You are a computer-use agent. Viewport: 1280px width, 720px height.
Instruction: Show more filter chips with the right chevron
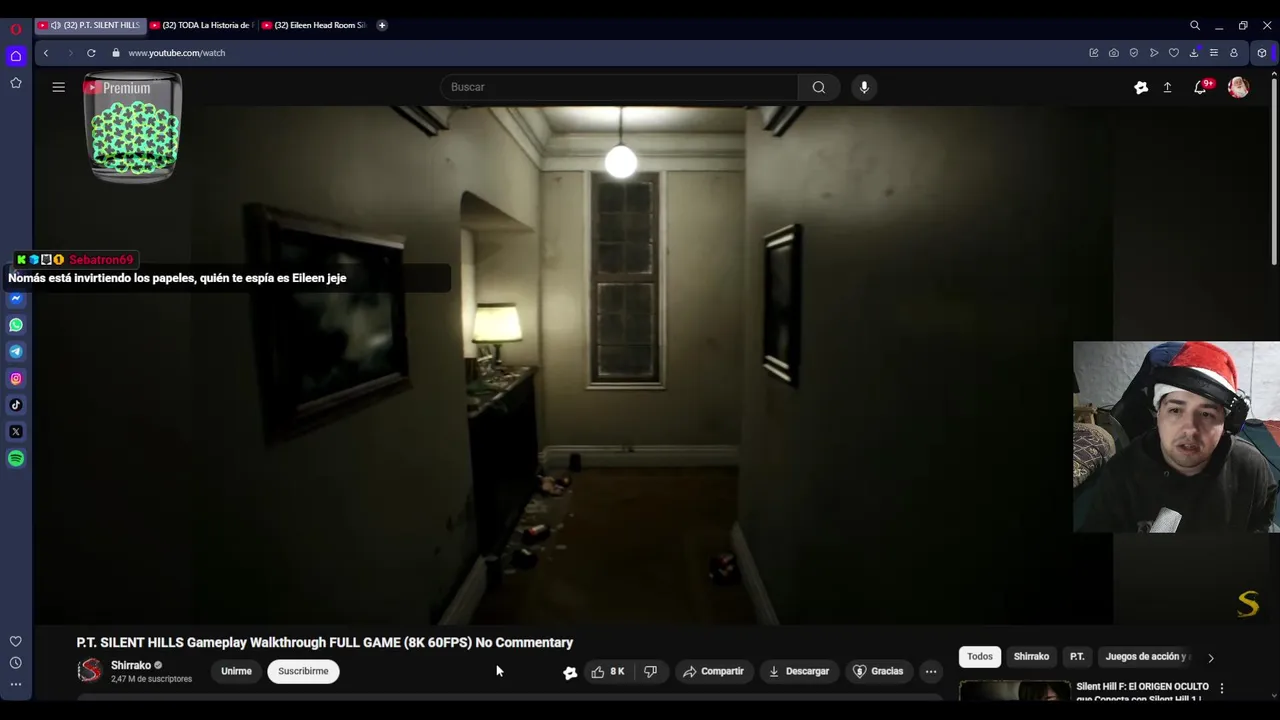[x=1211, y=658]
